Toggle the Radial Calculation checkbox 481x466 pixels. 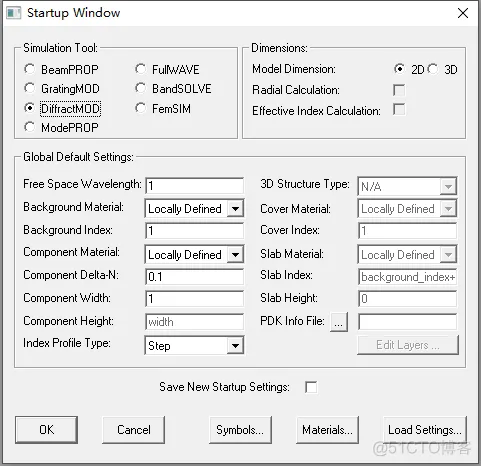point(399,90)
